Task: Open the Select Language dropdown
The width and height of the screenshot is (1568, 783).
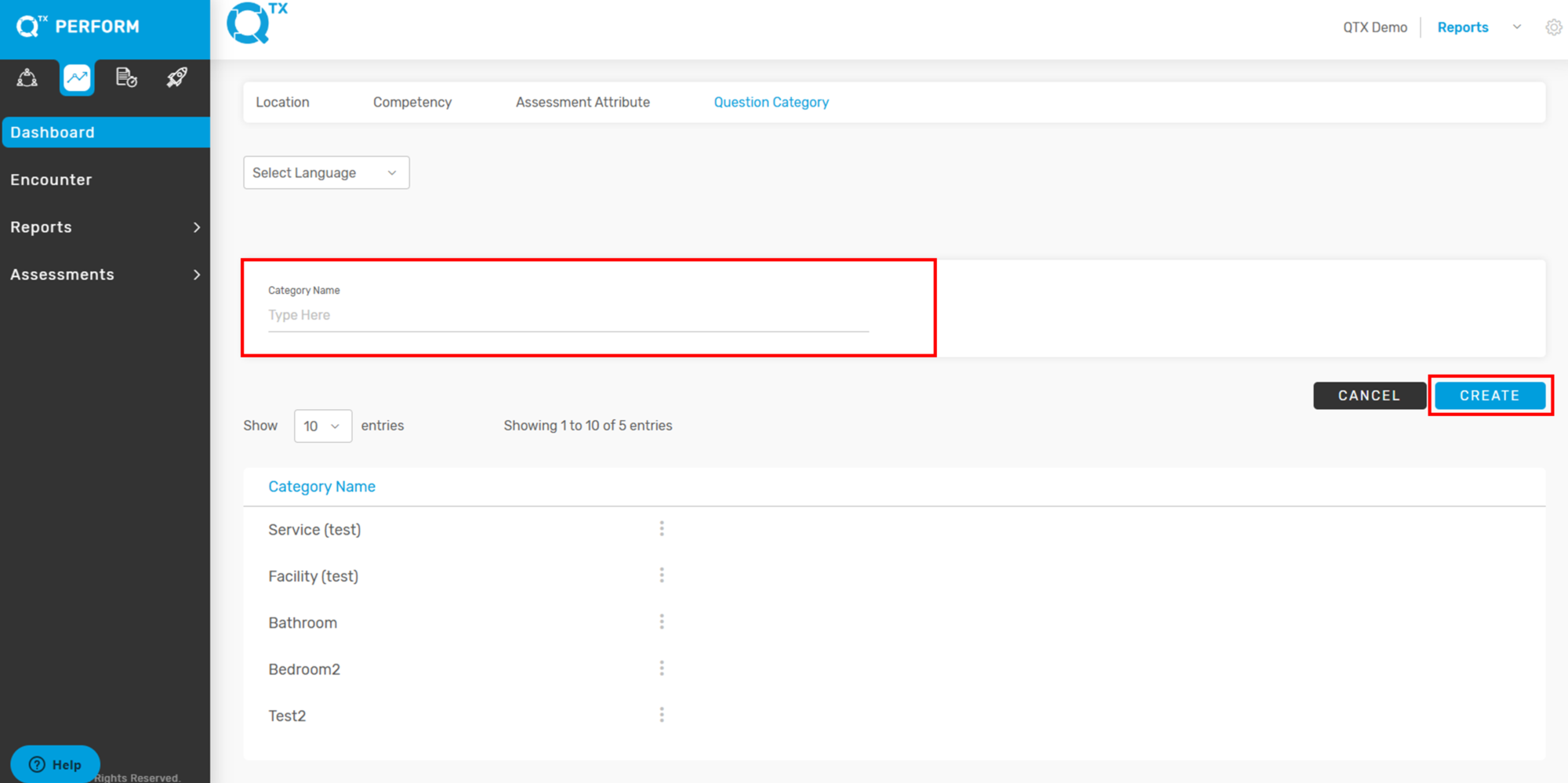Action: pyautogui.click(x=326, y=172)
